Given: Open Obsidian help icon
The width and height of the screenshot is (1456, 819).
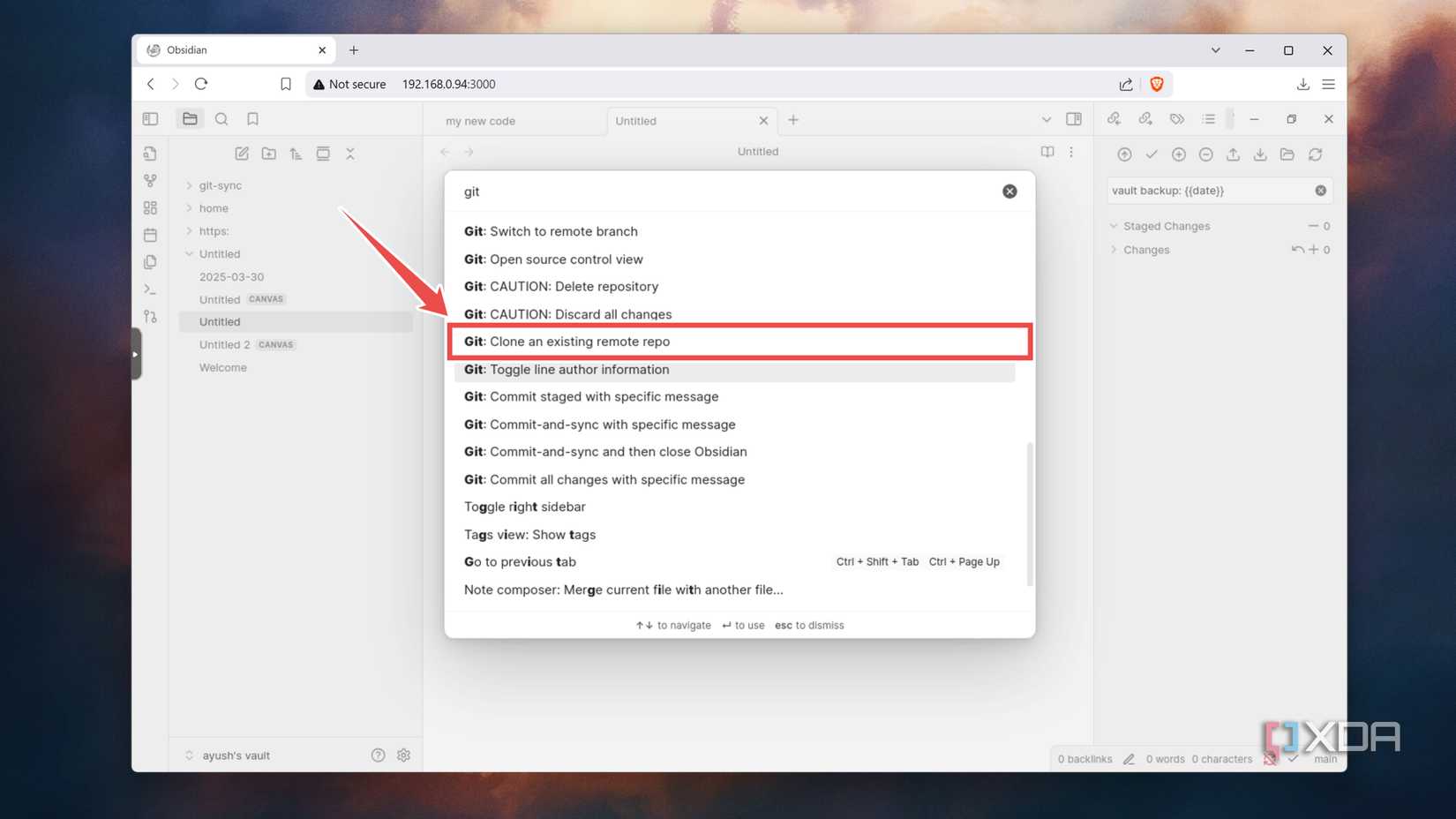Looking at the screenshot, I should tap(378, 755).
